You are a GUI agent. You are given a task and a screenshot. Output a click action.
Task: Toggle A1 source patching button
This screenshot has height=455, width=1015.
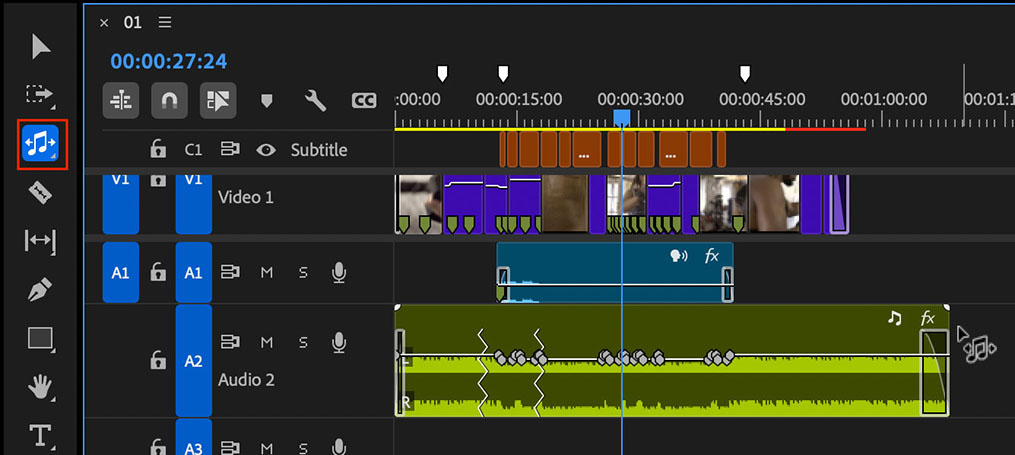121,272
